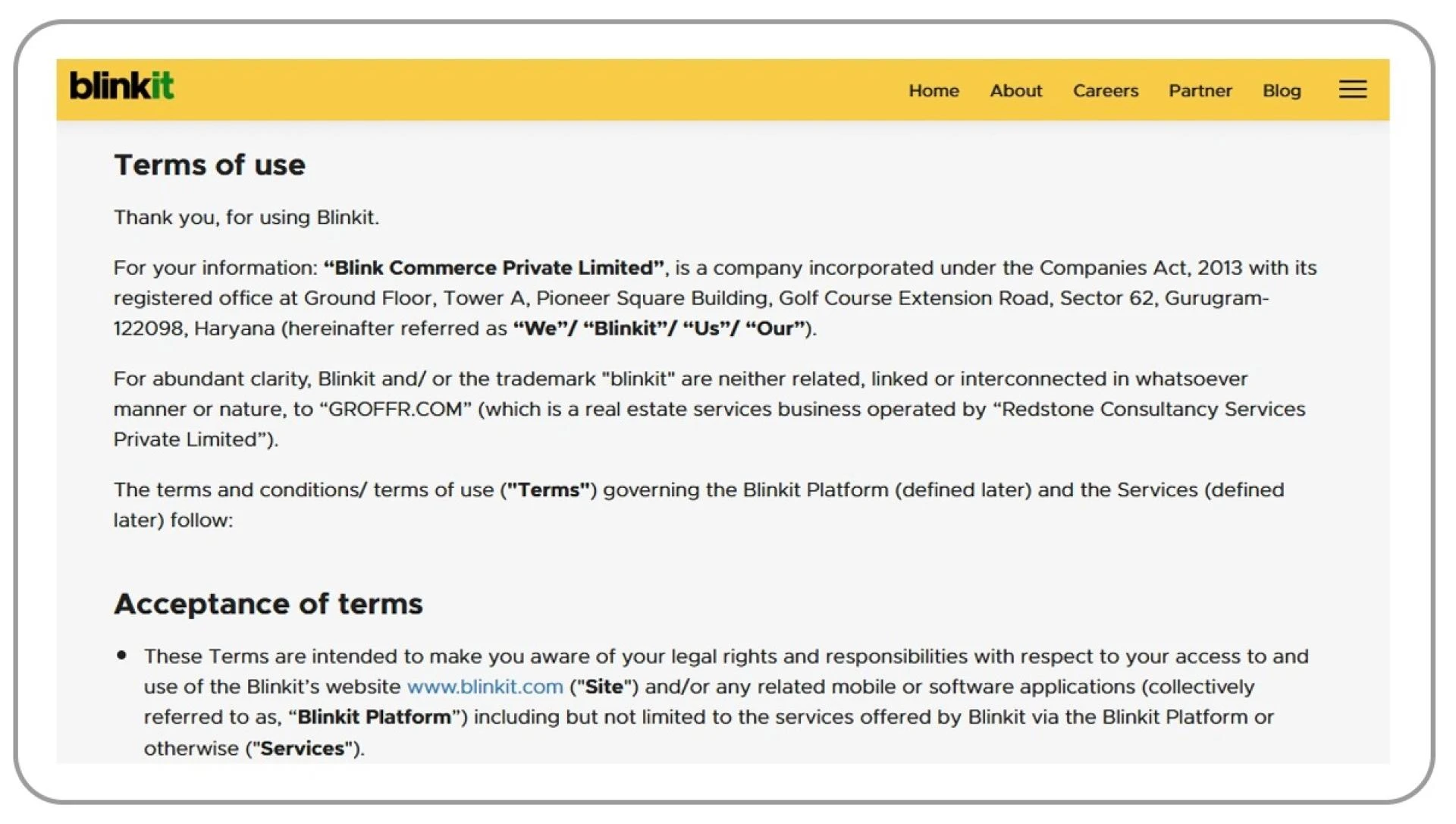Open the hamburger navigation menu
The width and height of the screenshot is (1456, 824).
pos(1352,90)
